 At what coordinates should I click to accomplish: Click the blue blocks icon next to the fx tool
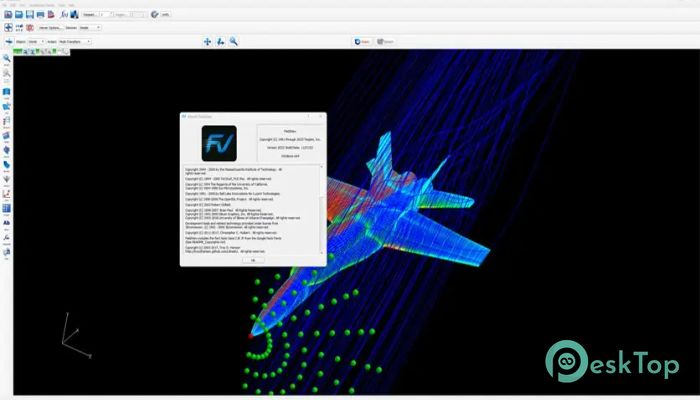click(x=74, y=15)
